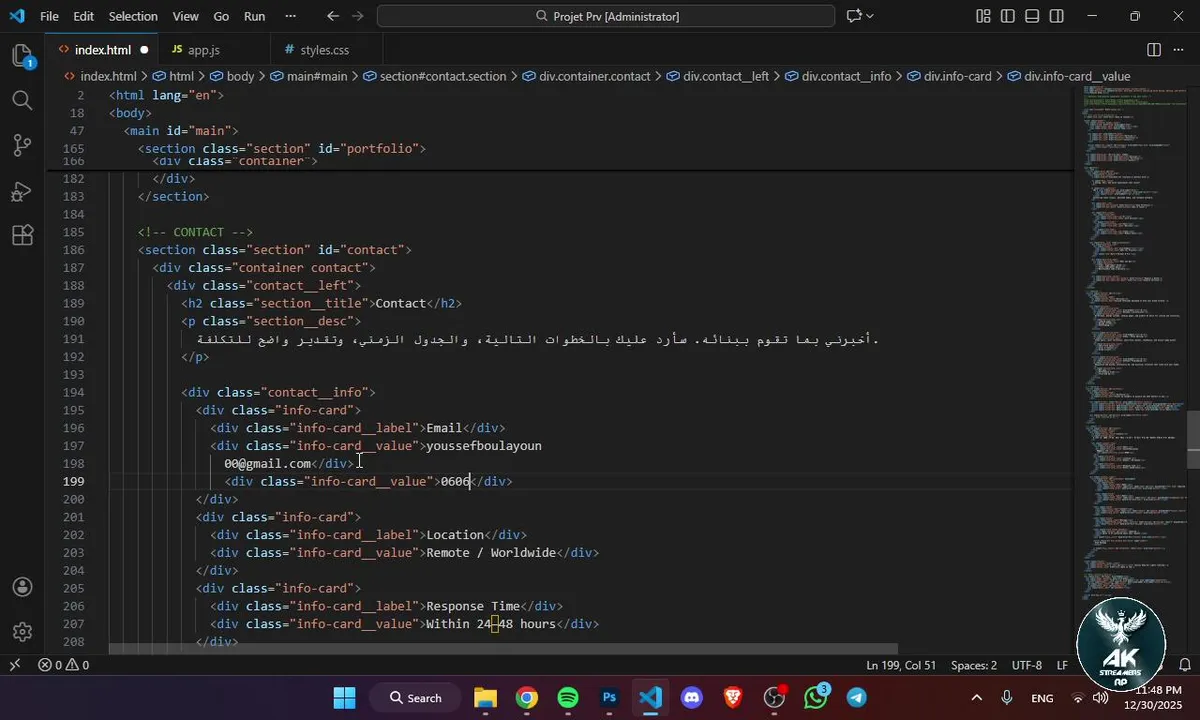The image size is (1200, 720).
Task: Open the Explorer view in activity bar
Action: [x=22, y=55]
